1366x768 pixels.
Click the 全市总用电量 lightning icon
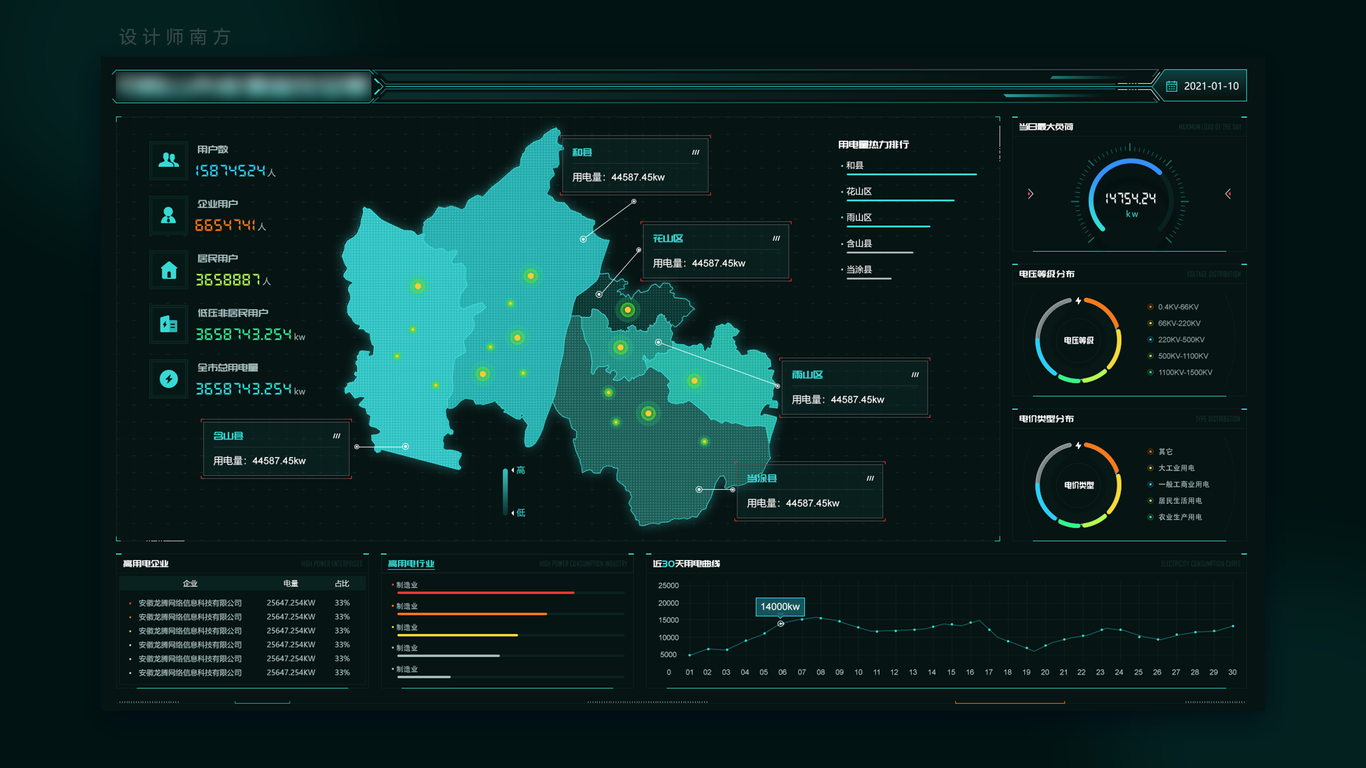coord(169,379)
